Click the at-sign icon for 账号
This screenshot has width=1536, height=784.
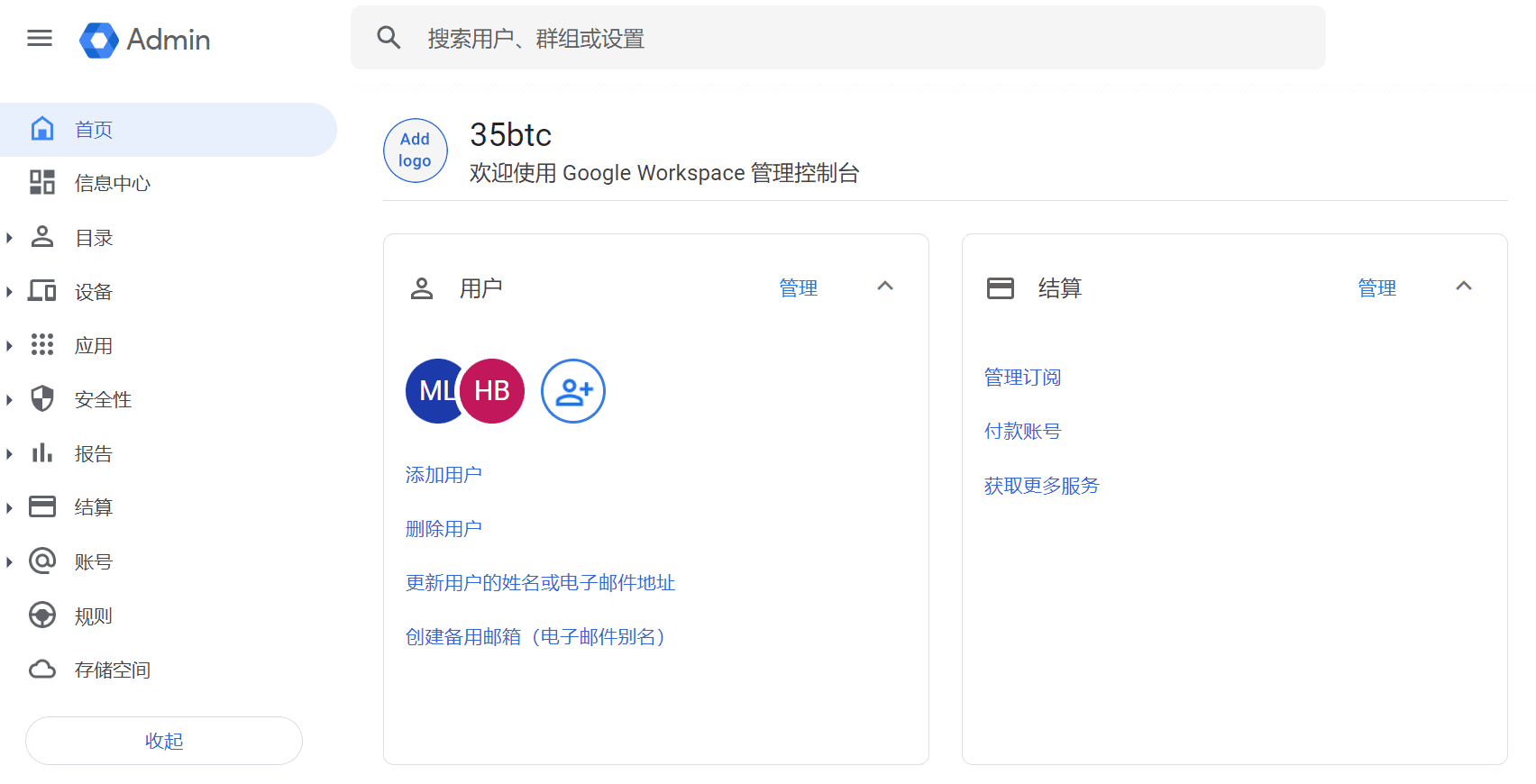(x=42, y=561)
